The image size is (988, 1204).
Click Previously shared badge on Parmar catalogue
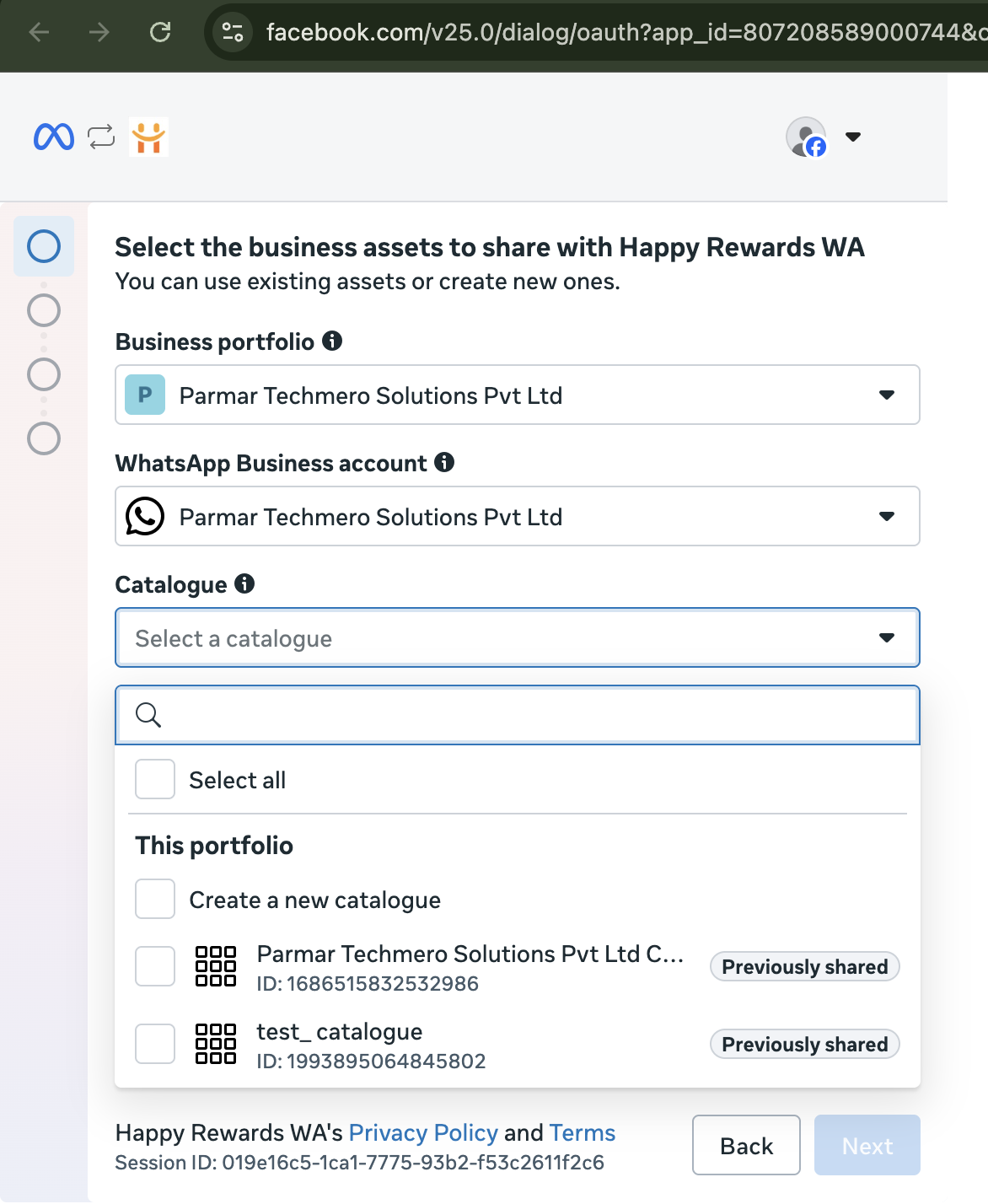click(805, 966)
